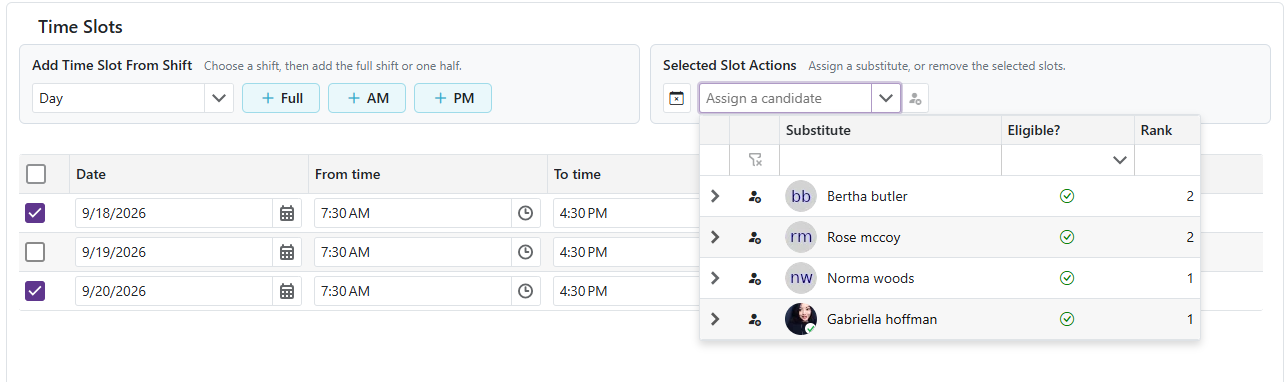Toggle the select-all checkbox in table header
Image resolution: width=1288 pixels, height=382 pixels.
[x=36, y=174]
